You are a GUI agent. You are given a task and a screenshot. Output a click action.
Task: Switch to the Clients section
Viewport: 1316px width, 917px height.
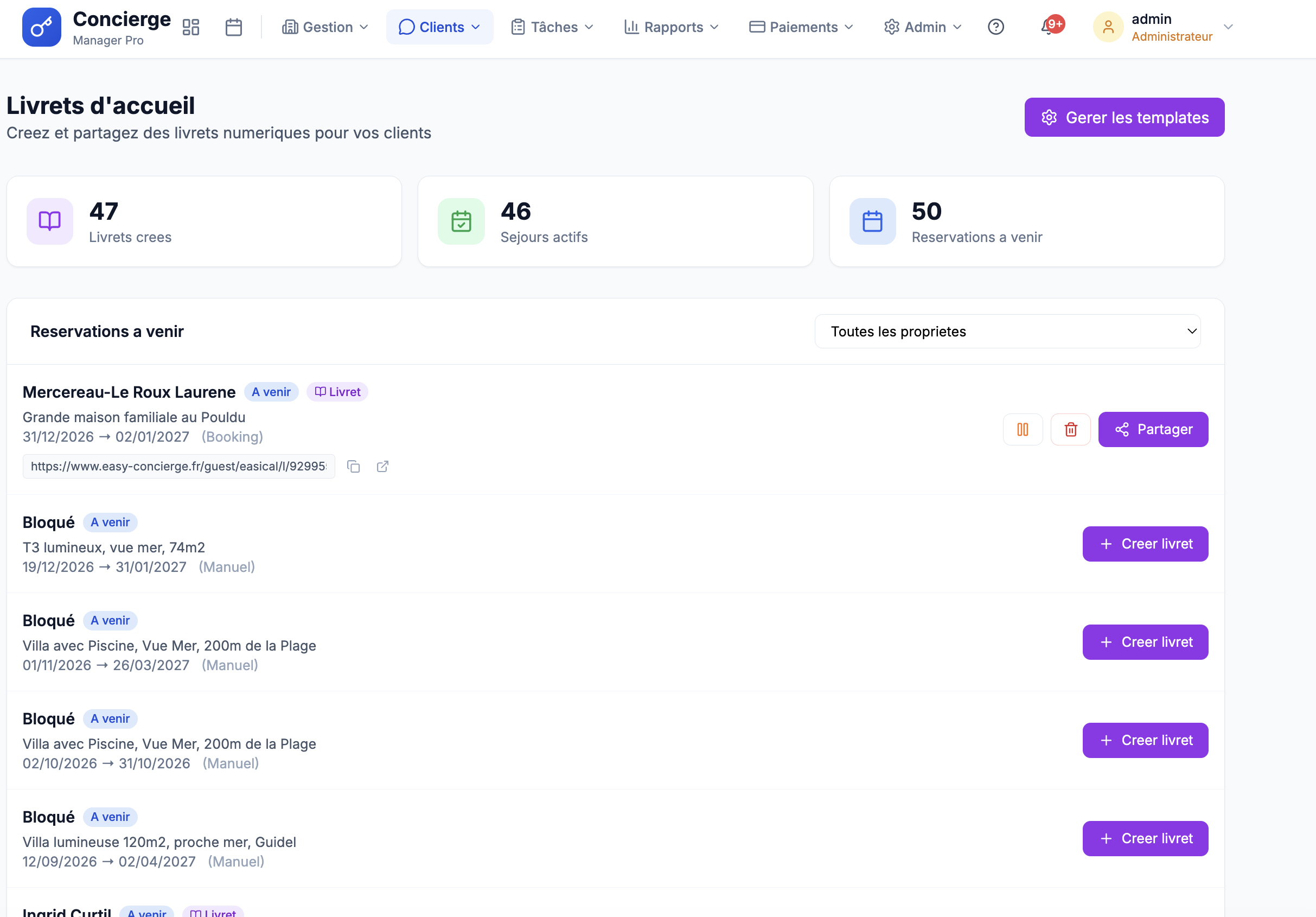click(x=439, y=27)
